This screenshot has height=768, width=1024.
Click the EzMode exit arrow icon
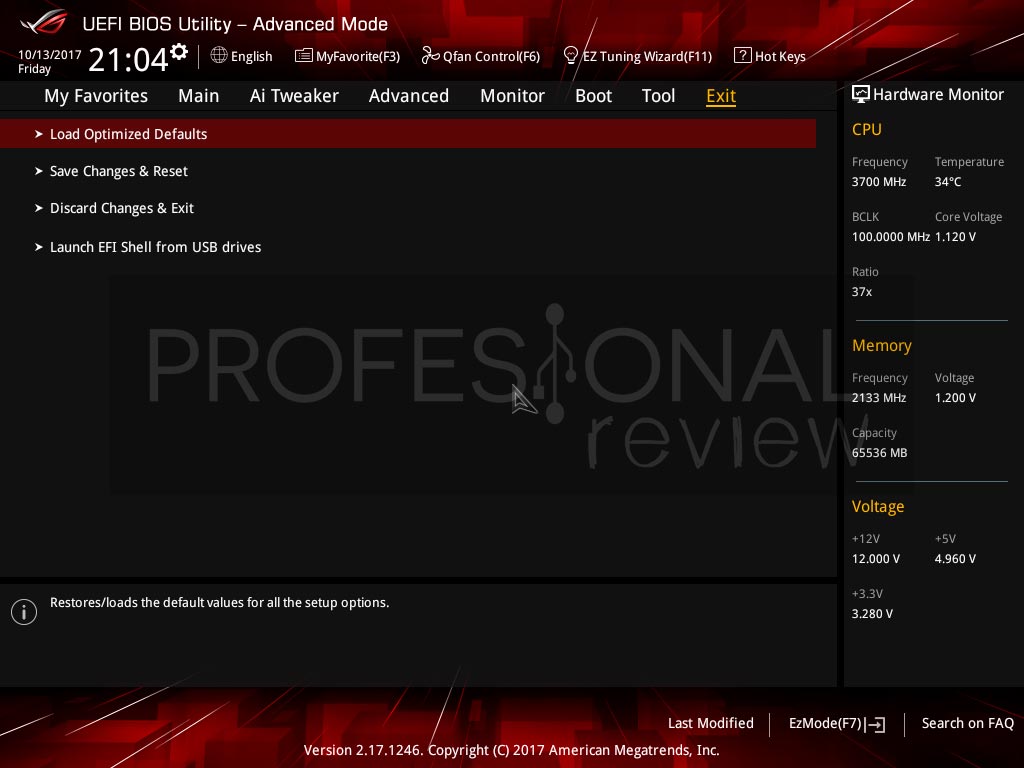[876, 724]
